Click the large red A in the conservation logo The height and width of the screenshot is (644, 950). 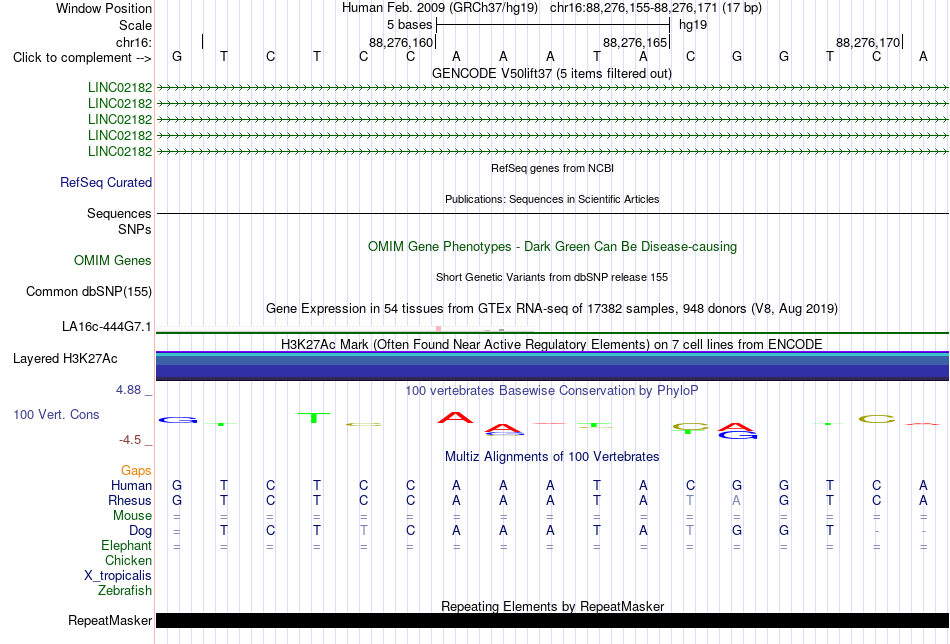point(456,417)
